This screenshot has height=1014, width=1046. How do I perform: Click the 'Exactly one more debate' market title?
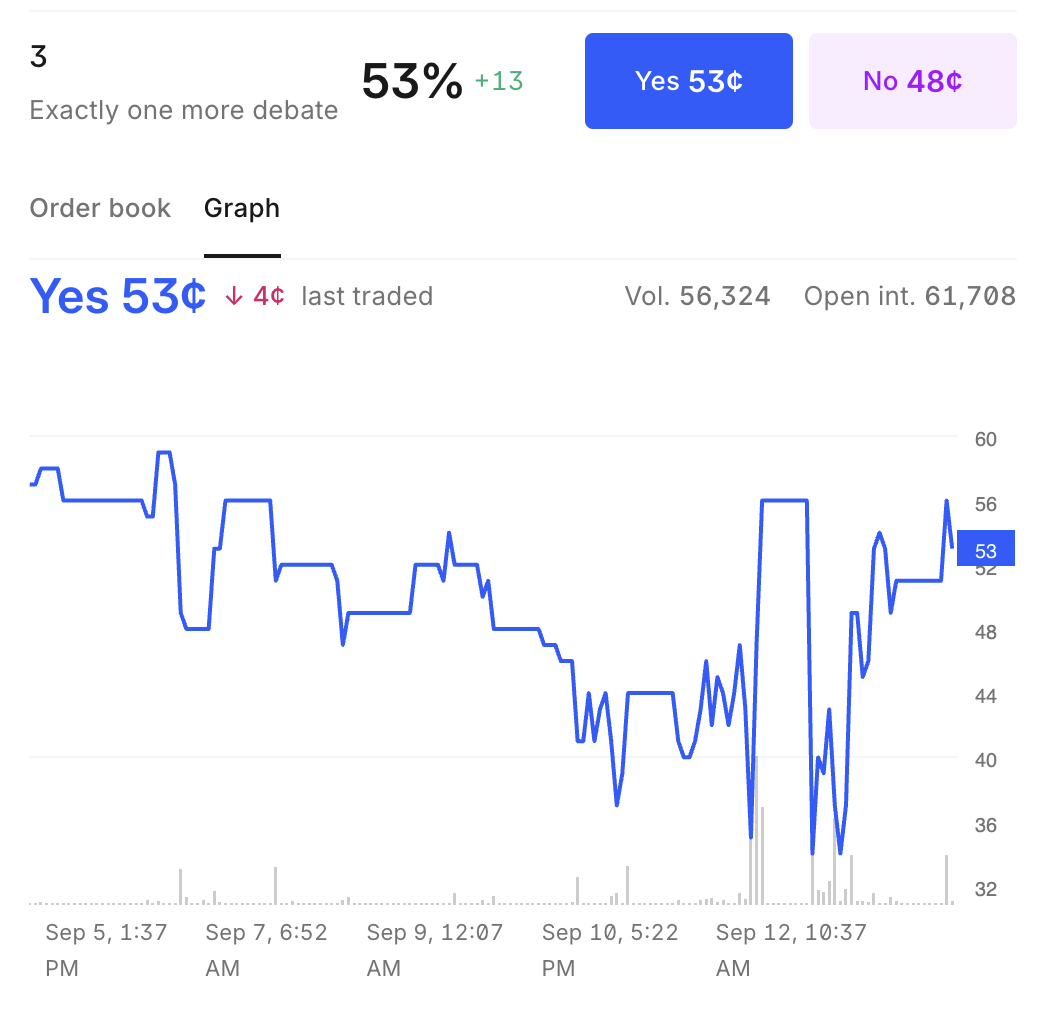click(x=184, y=110)
